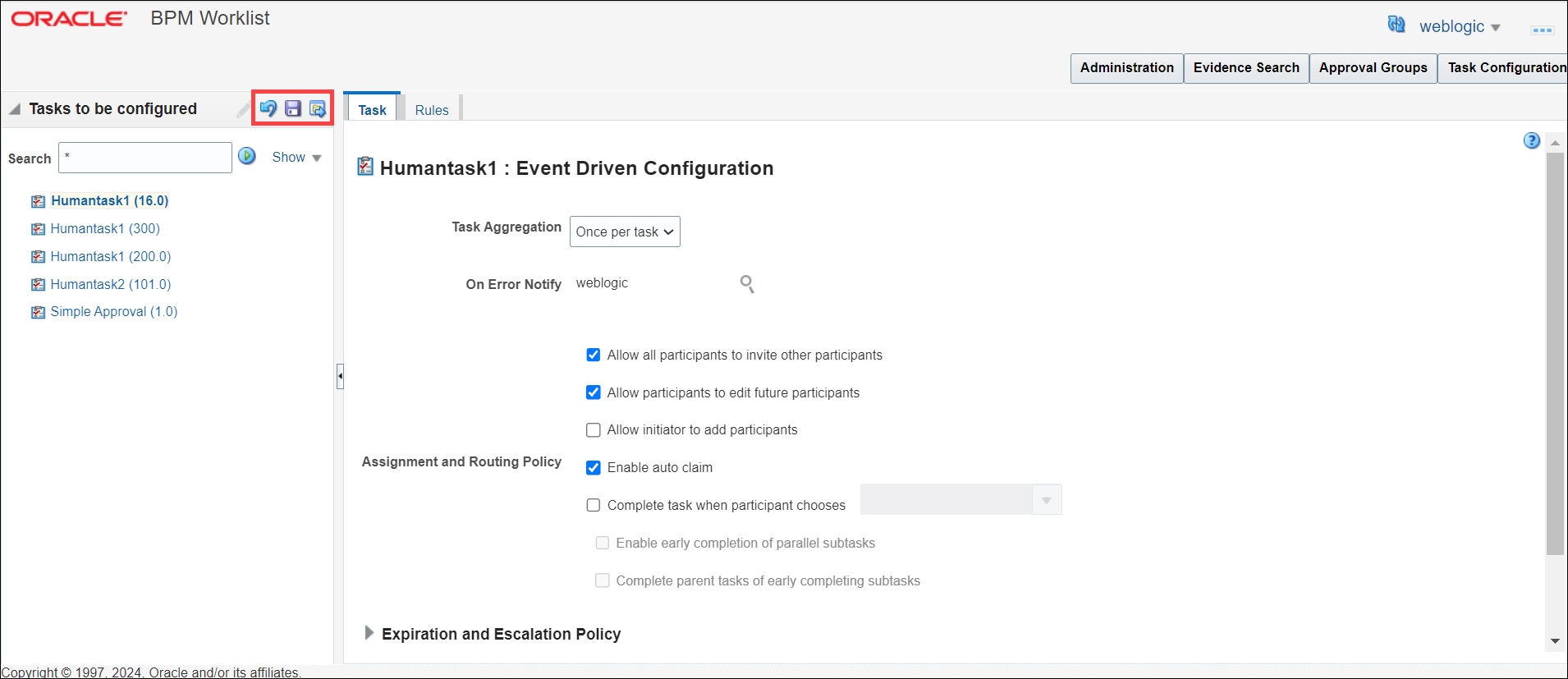This screenshot has height=679, width=1568.
Task: Click the vertical scrollbar thumb
Action: coord(1555,353)
